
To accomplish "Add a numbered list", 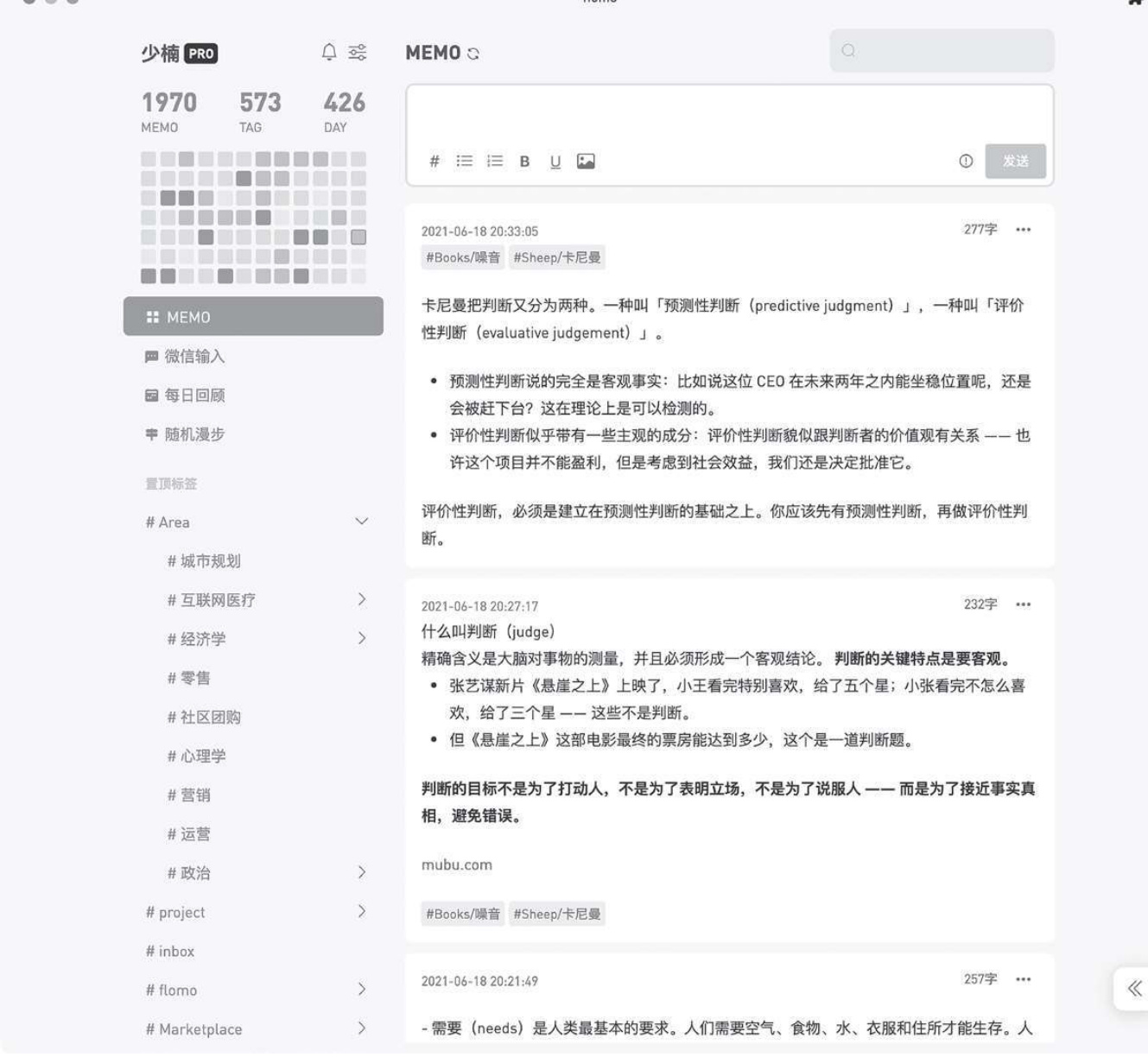I will click(495, 161).
